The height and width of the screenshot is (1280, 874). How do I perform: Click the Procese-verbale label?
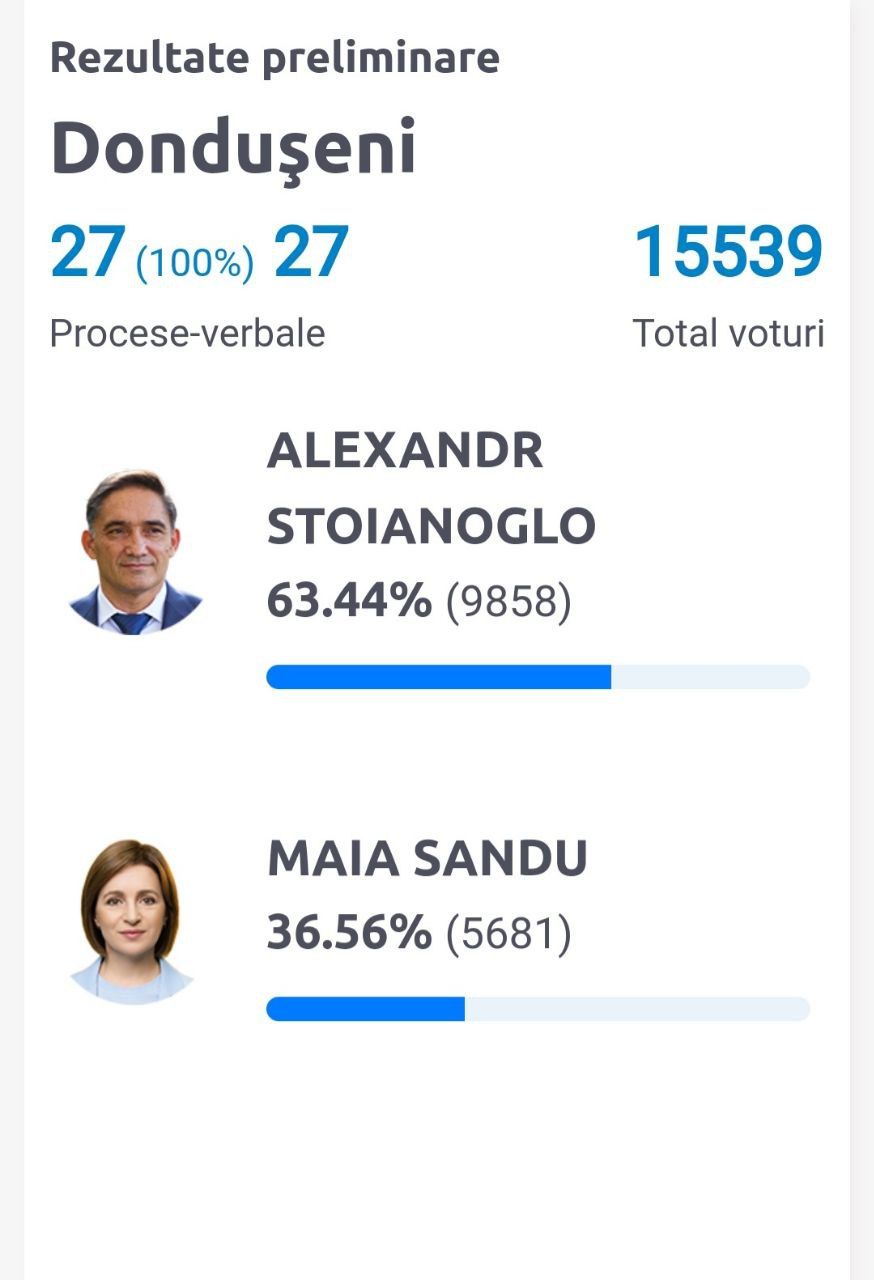(188, 333)
